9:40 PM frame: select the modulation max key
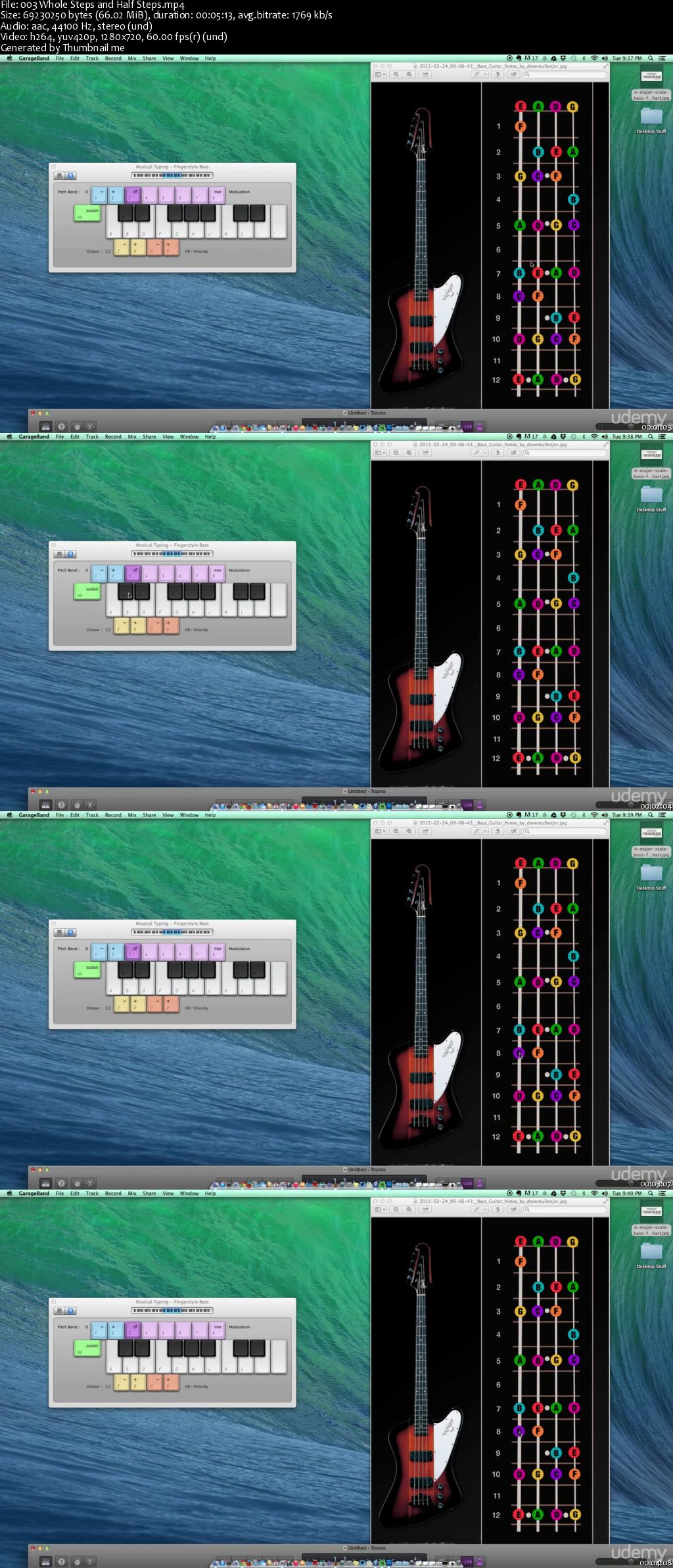Viewport: 673px width, 1568px height. [x=217, y=1330]
